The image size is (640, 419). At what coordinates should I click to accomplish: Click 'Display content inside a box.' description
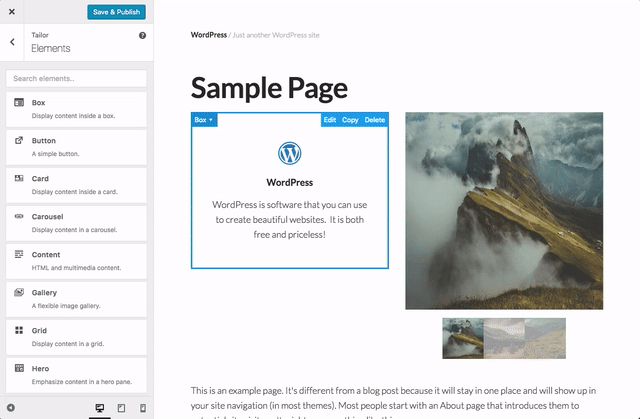click(x=73, y=116)
